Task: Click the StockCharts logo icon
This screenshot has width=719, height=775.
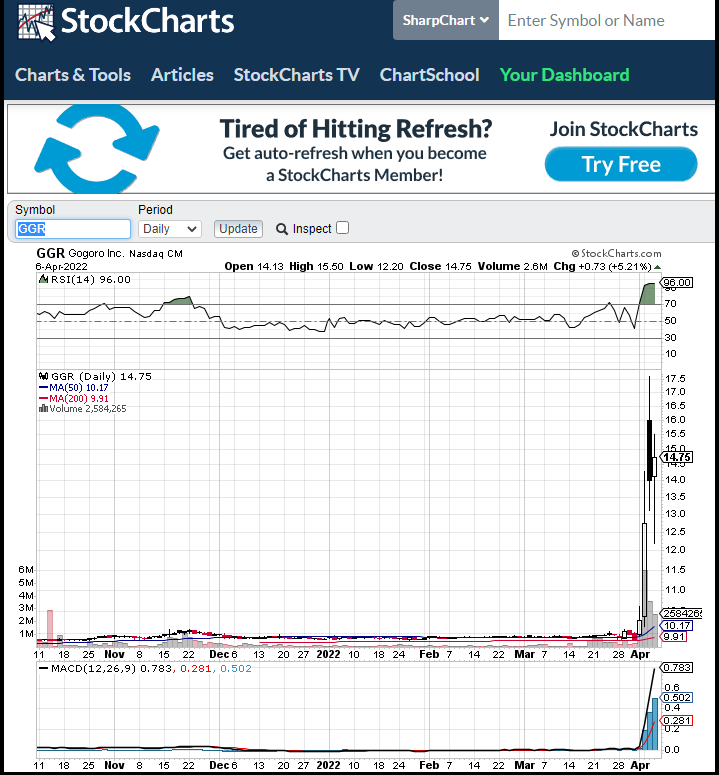Action: click(x=37, y=22)
